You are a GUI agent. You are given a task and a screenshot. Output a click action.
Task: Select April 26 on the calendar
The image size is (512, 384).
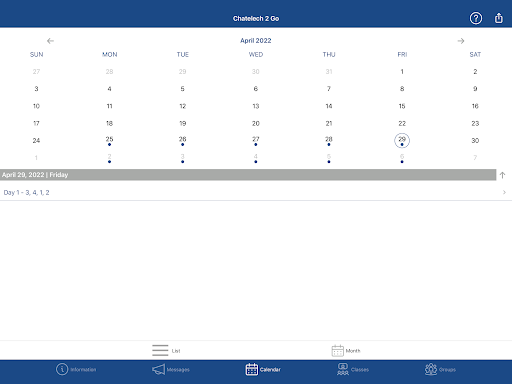(182, 140)
